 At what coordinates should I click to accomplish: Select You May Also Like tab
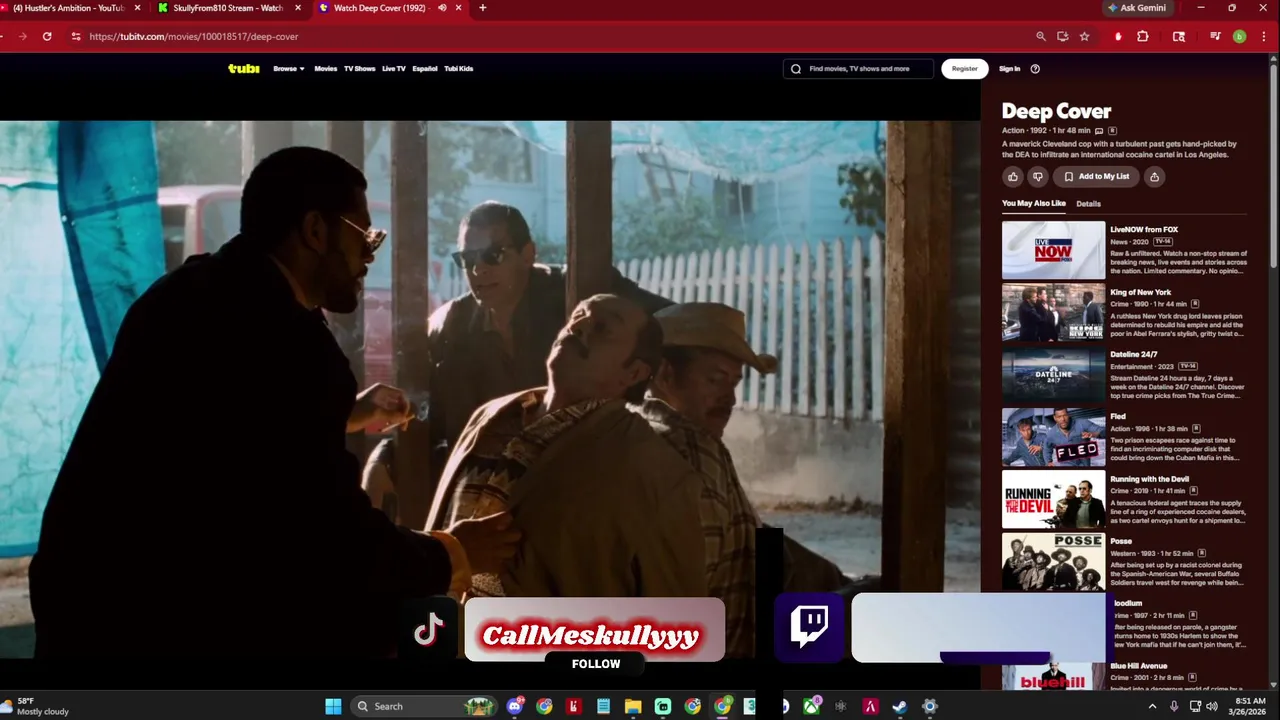1034,204
